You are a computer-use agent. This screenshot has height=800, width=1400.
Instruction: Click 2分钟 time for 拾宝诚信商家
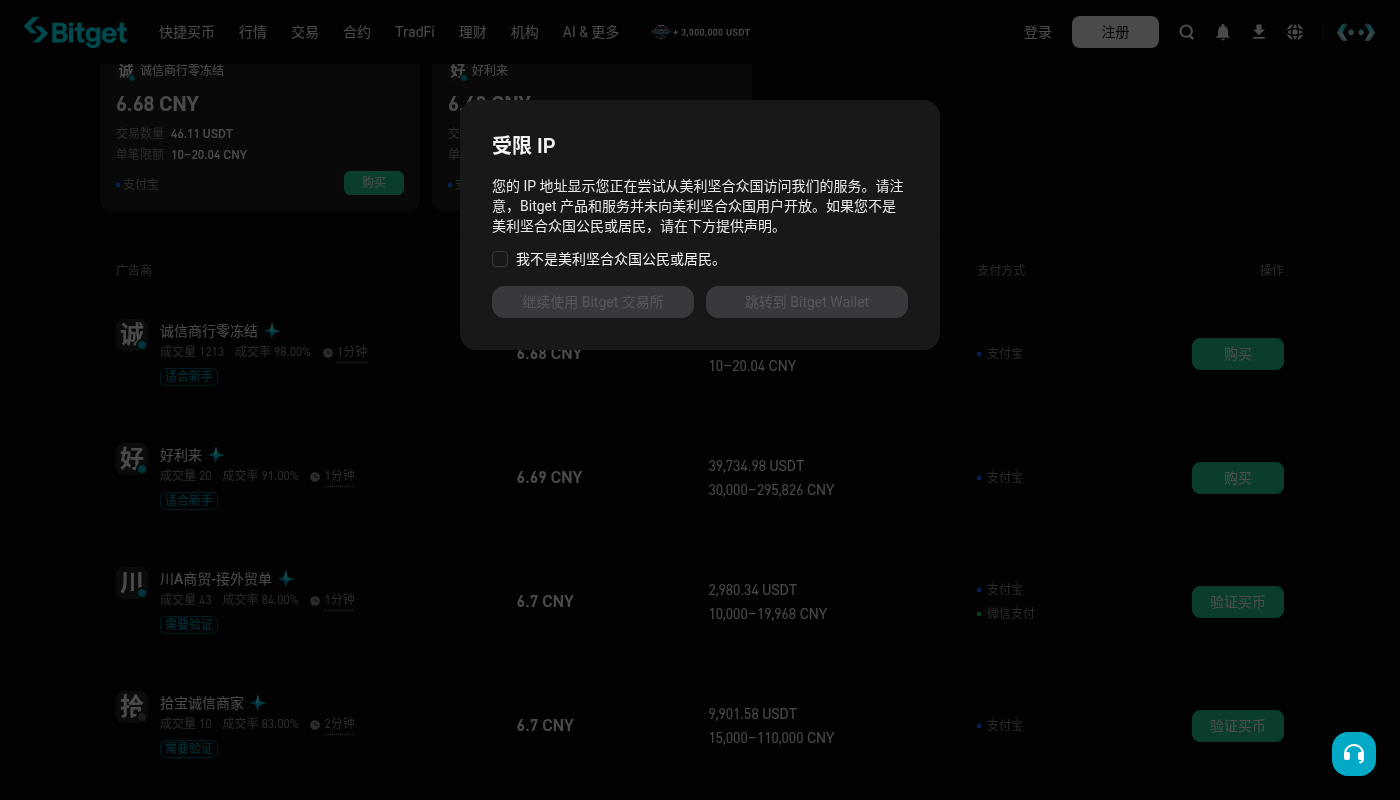pyautogui.click(x=339, y=724)
